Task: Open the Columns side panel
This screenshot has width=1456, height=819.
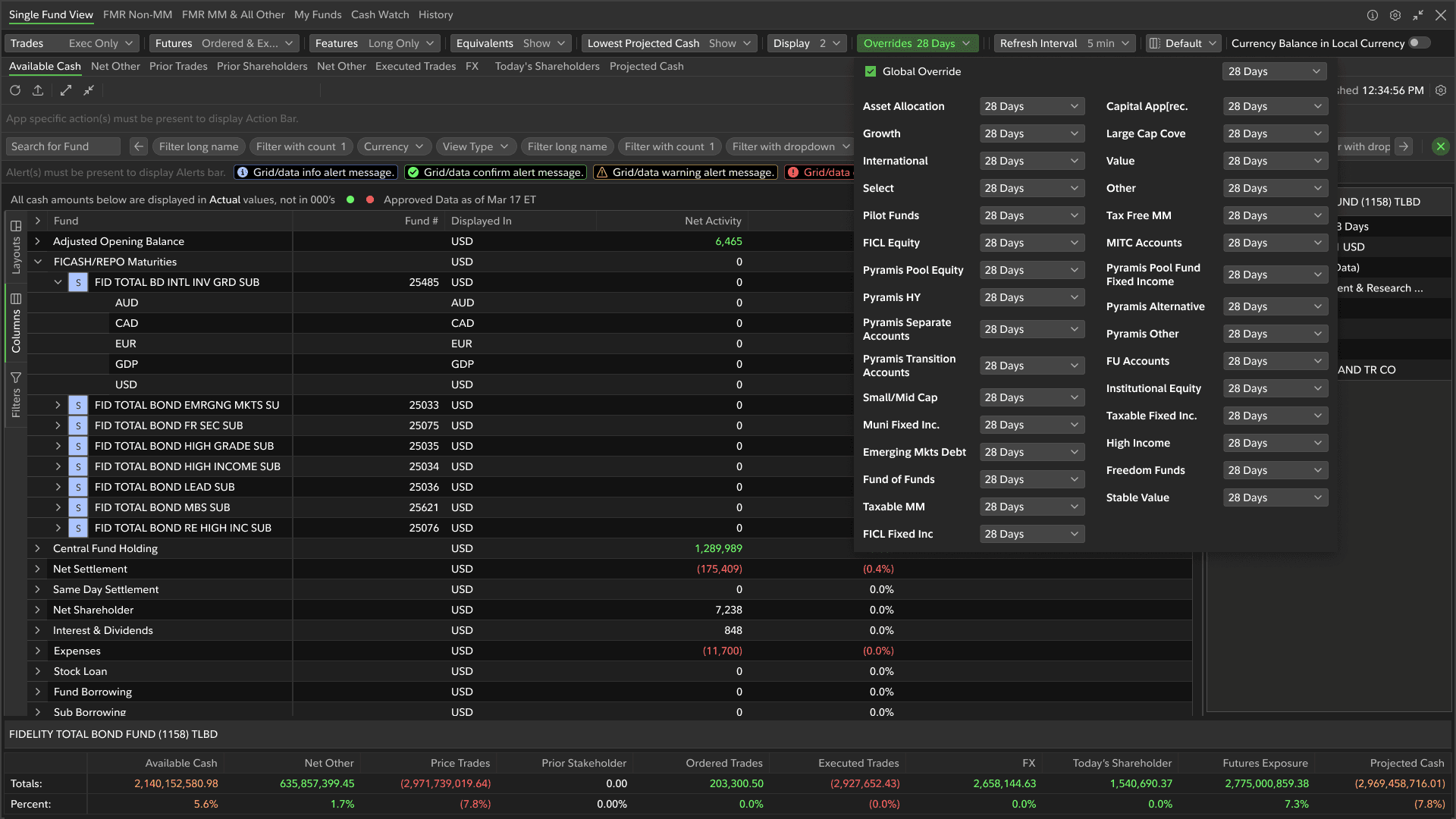Action: click(15, 322)
